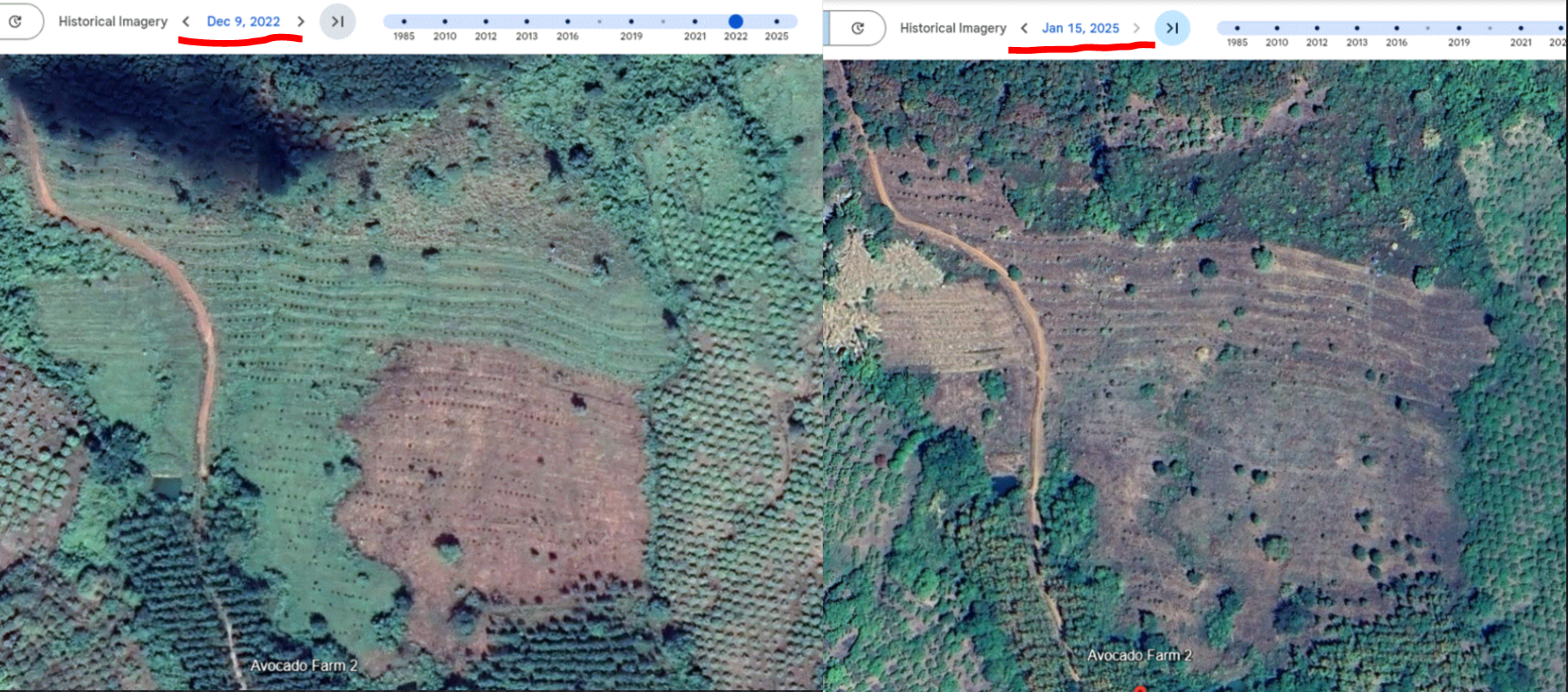The image size is (1568, 692).
Task: Click the large selected 2022 timeline handle
Action: pyautogui.click(x=736, y=21)
